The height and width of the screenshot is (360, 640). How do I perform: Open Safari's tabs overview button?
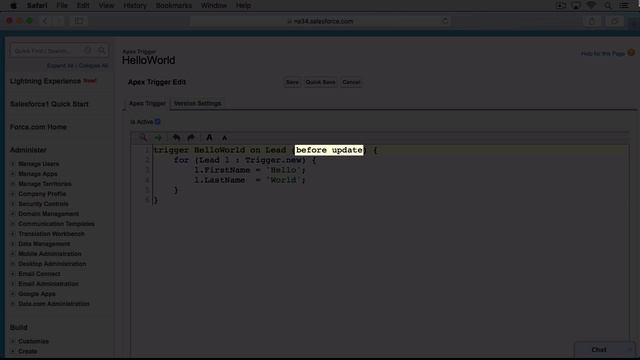pyautogui.click(x=614, y=21)
